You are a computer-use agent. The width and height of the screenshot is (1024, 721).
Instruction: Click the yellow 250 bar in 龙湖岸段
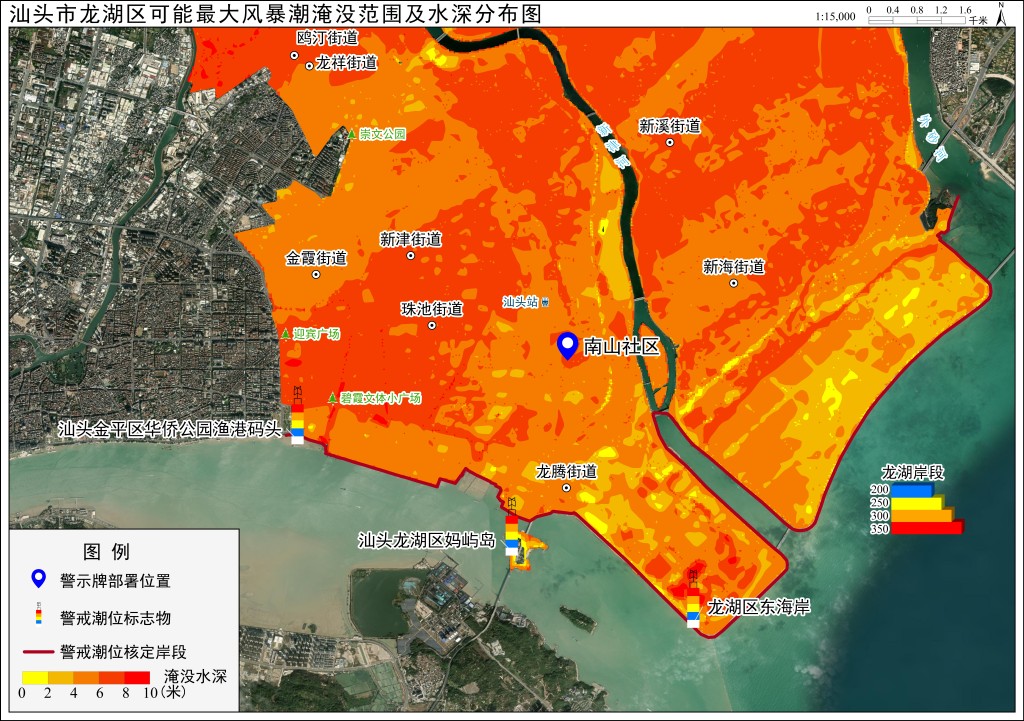coord(918,503)
